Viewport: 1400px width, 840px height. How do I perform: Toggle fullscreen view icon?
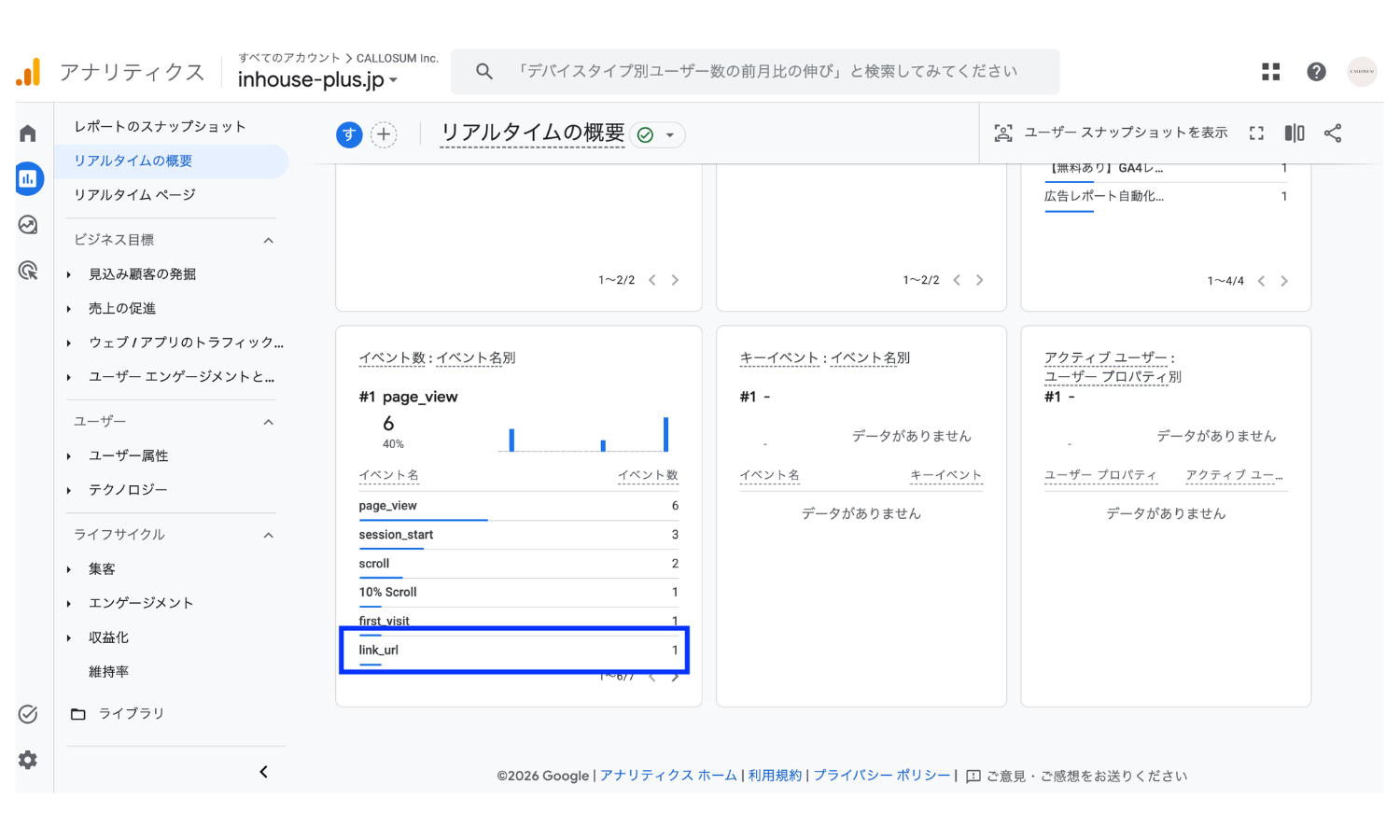(1256, 133)
